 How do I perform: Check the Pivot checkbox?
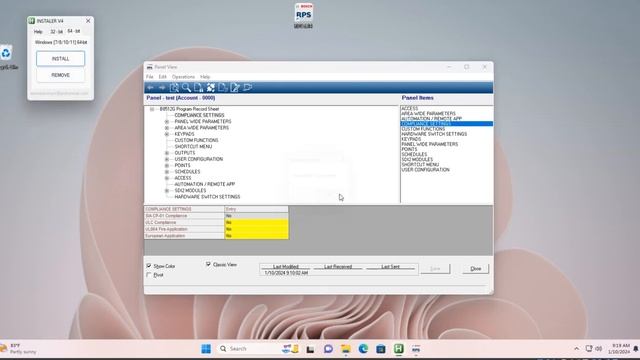click(149, 275)
